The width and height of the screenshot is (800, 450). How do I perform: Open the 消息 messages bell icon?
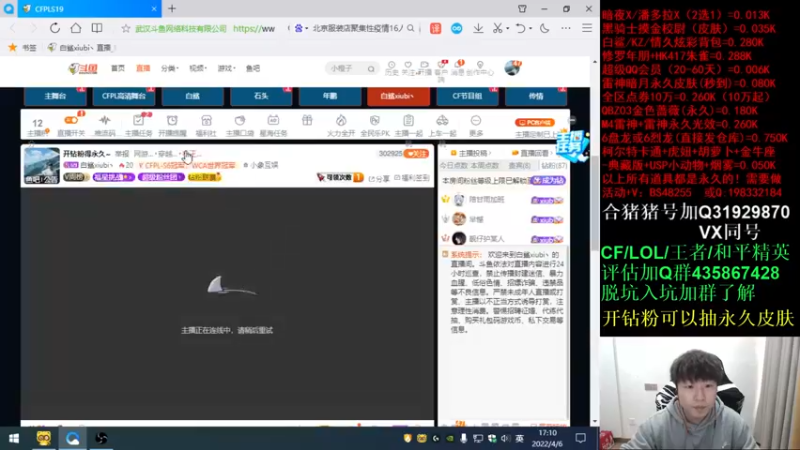coord(459,68)
